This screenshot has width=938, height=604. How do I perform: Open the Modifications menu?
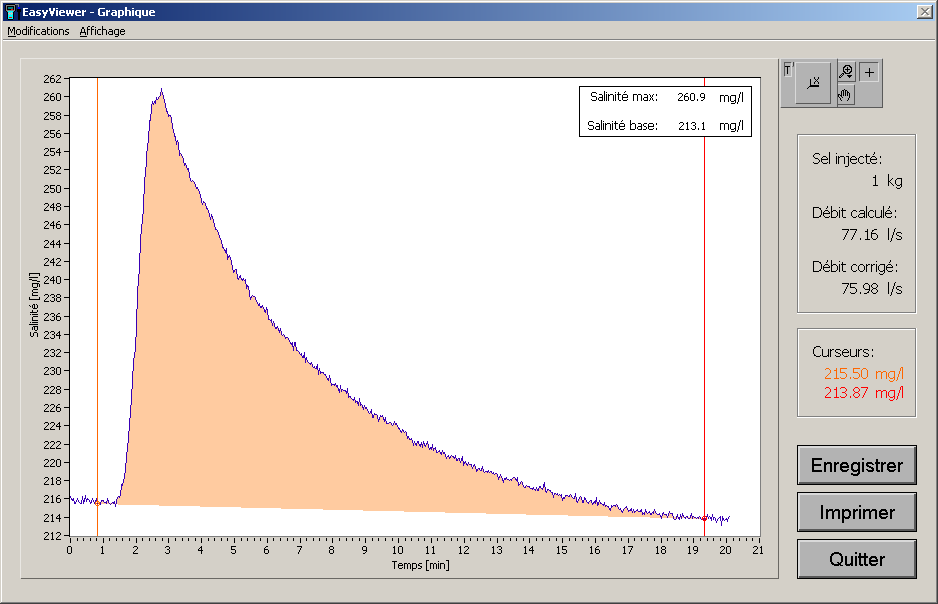pos(38,31)
